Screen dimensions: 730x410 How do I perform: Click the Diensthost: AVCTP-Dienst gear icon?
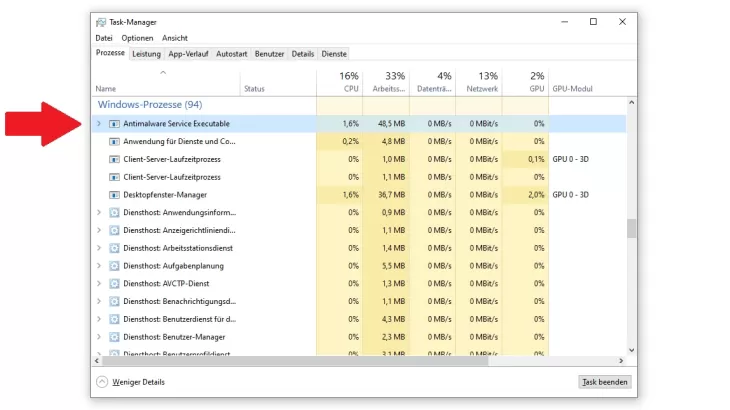coord(113,283)
